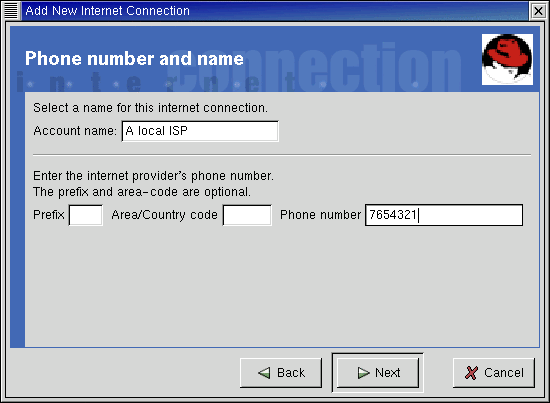Close the Add New Internet Connection window
550x403 pixels.
(x=538, y=11)
